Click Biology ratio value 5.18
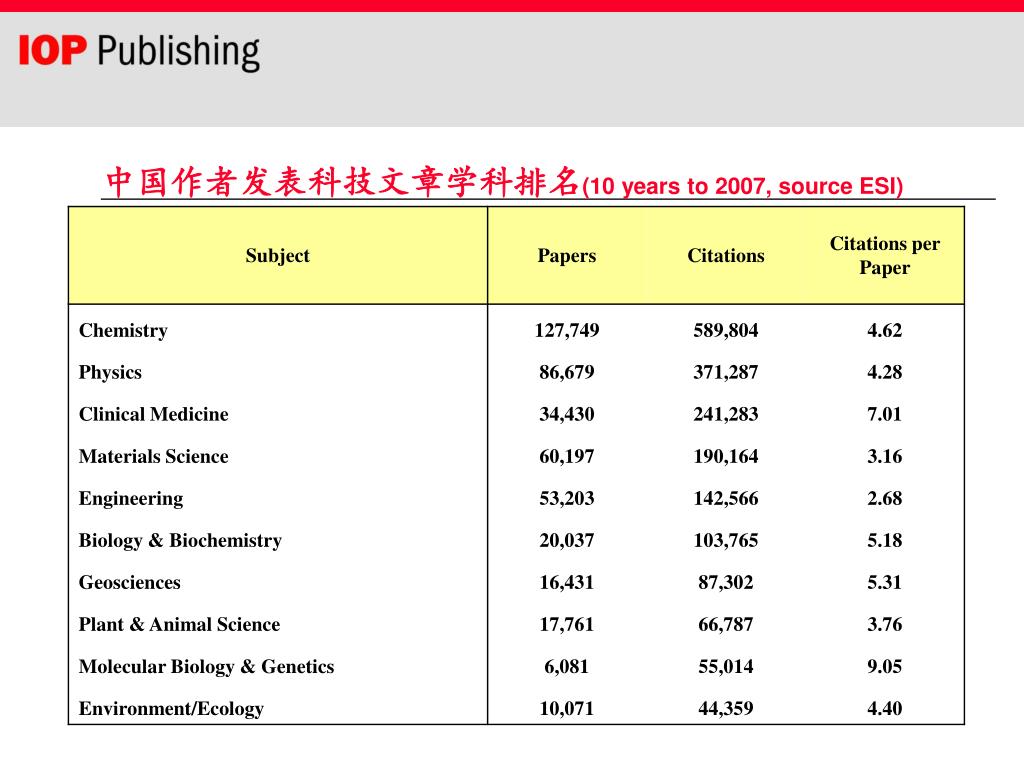Screen dimensions: 1024x768 coord(884,541)
